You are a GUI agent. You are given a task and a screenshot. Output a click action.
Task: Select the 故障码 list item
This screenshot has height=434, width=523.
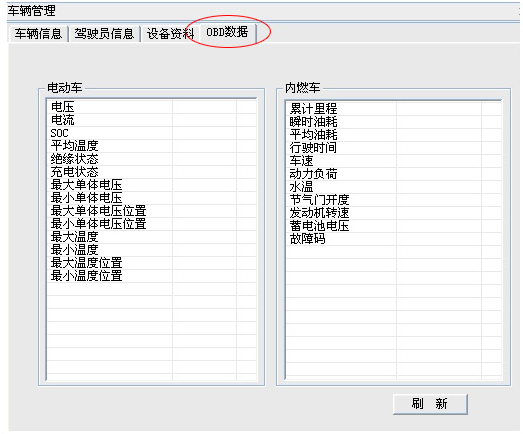394,239
